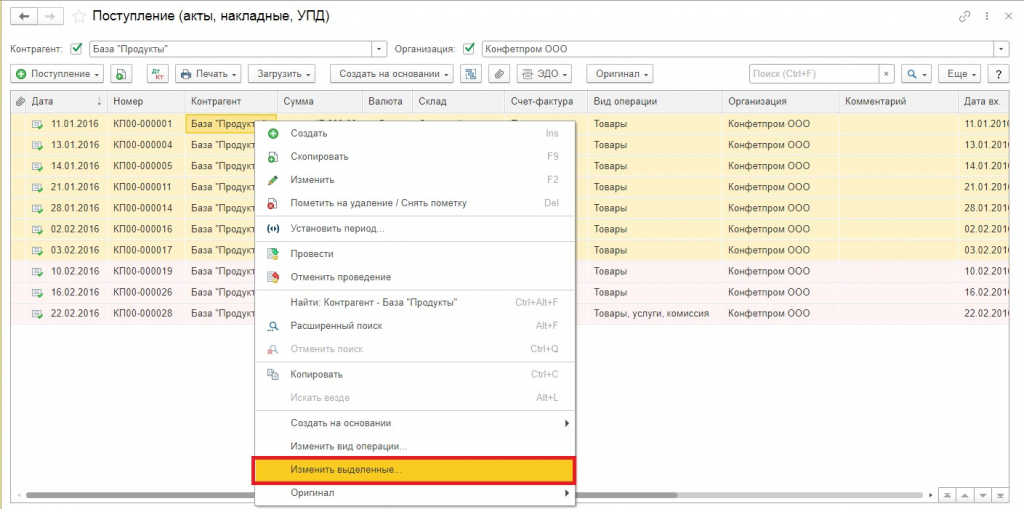1024x509 pixels.
Task: Show Дт/Кт postings icon
Action: (x=157, y=74)
